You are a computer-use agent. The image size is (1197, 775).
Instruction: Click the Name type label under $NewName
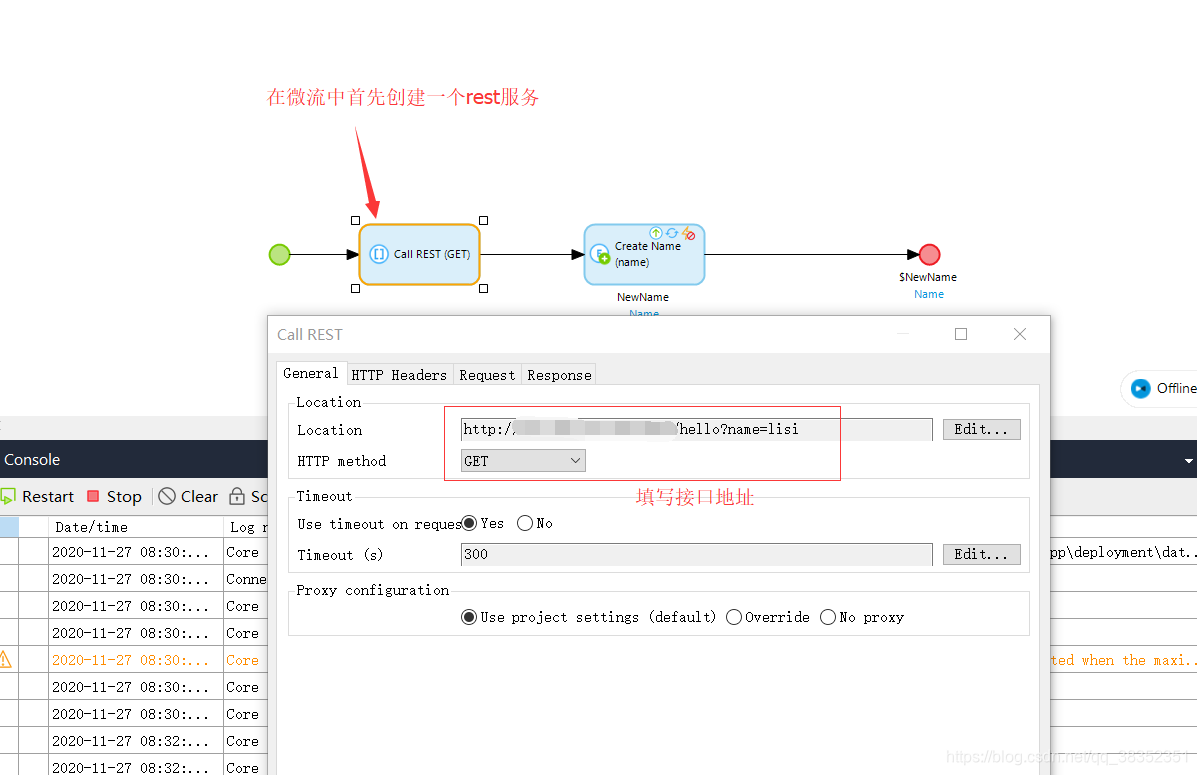929,294
